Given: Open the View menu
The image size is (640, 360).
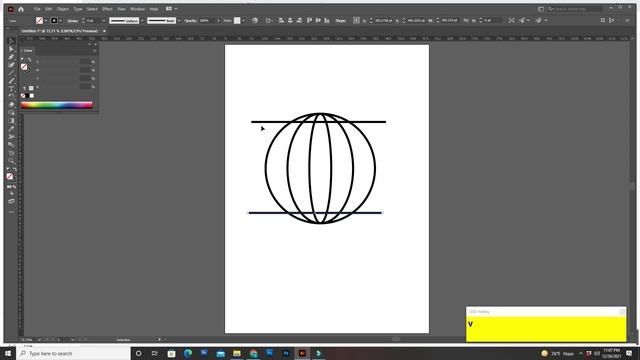Looking at the screenshot, I should (122, 9).
